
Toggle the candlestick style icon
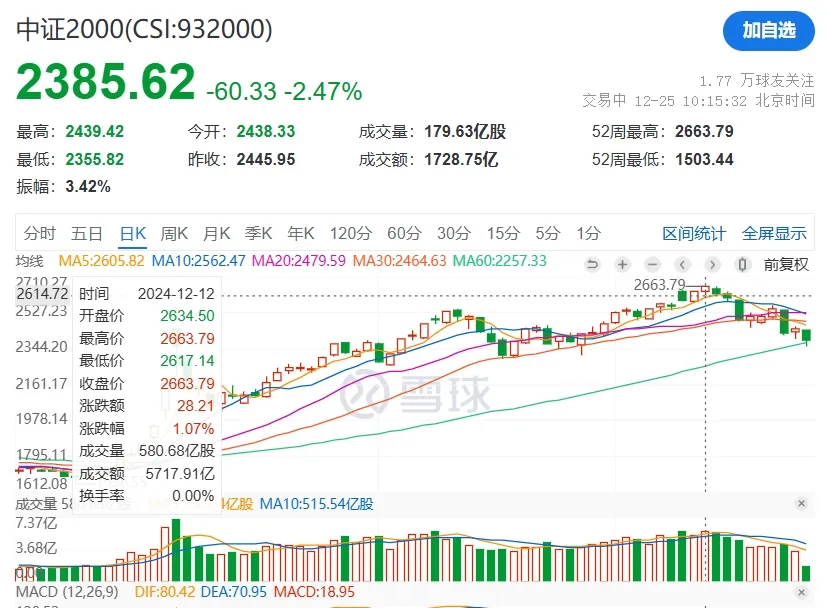pos(742,264)
